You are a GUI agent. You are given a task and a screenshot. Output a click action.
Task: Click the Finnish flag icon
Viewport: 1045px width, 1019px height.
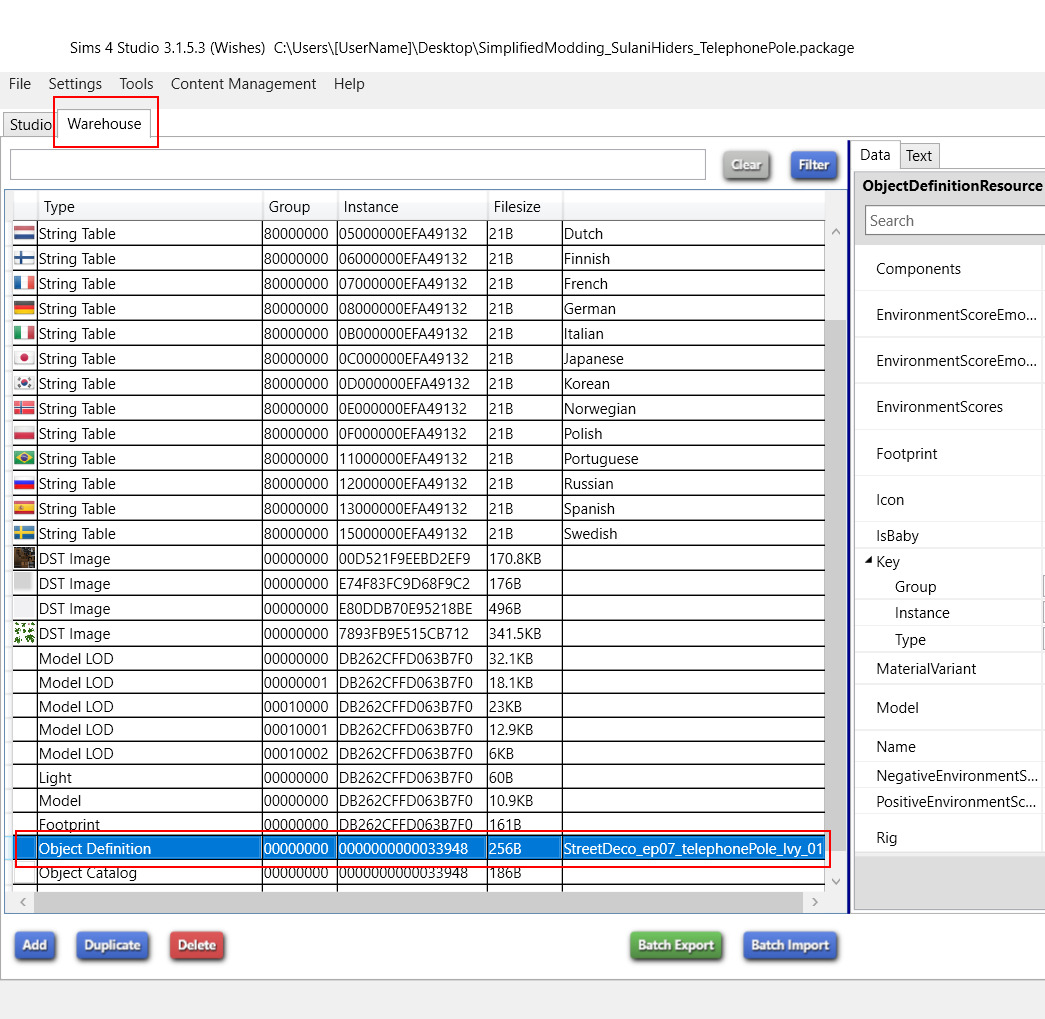tap(24, 258)
